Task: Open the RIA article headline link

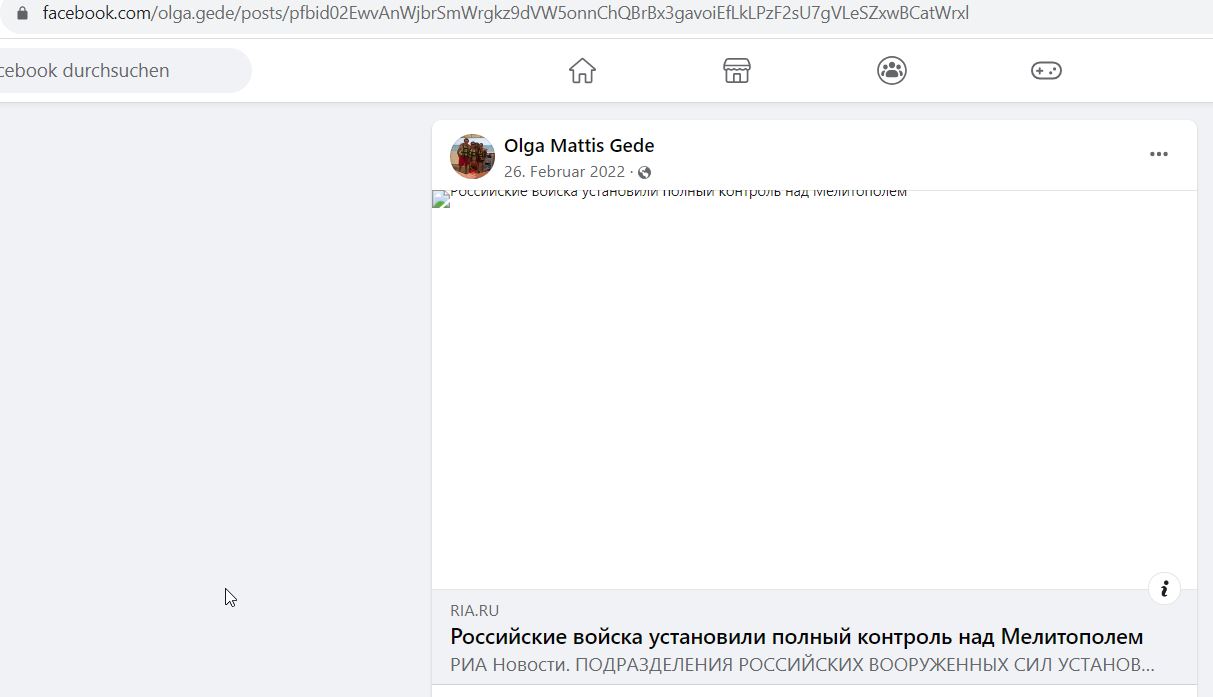Action: (x=796, y=637)
